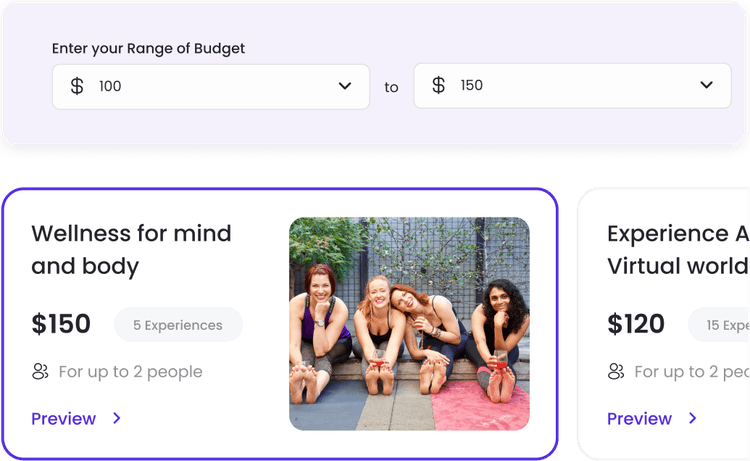Click the $120 price text
The width and height of the screenshot is (750, 461).
point(636,324)
